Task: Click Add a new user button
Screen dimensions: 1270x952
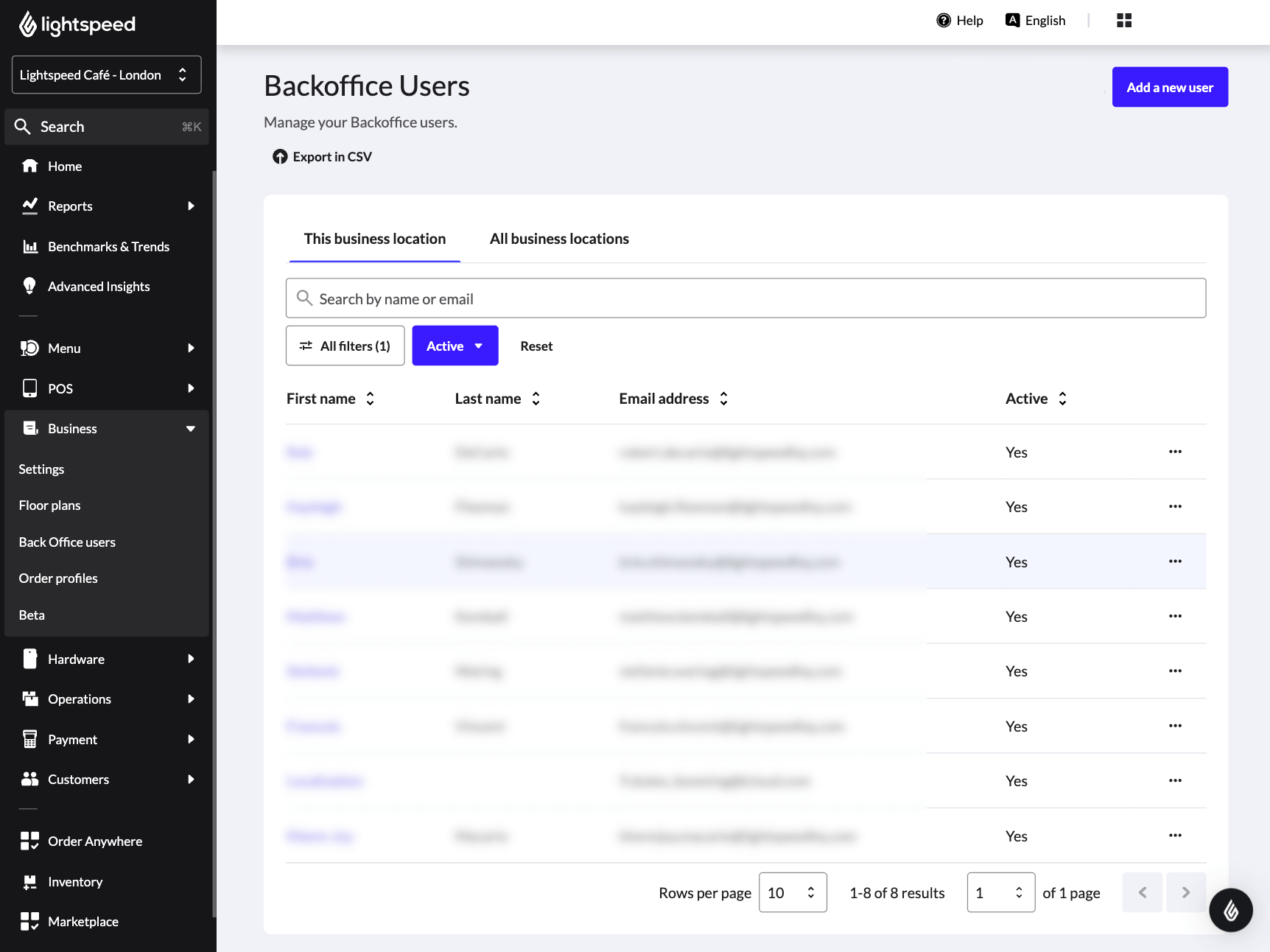Action: pyautogui.click(x=1169, y=87)
